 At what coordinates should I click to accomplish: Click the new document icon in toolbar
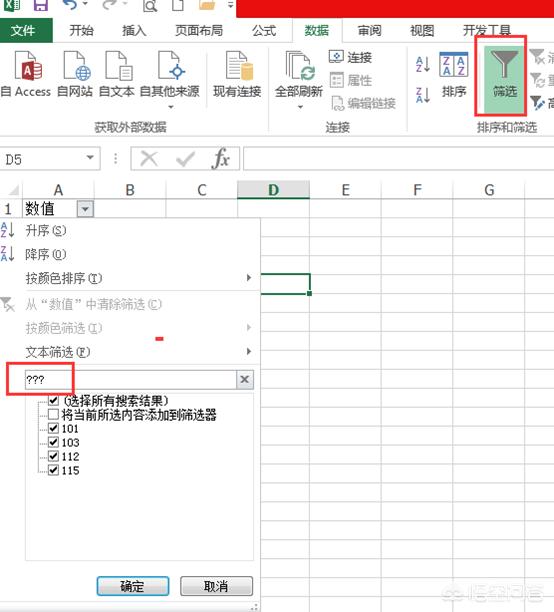(x=178, y=5)
